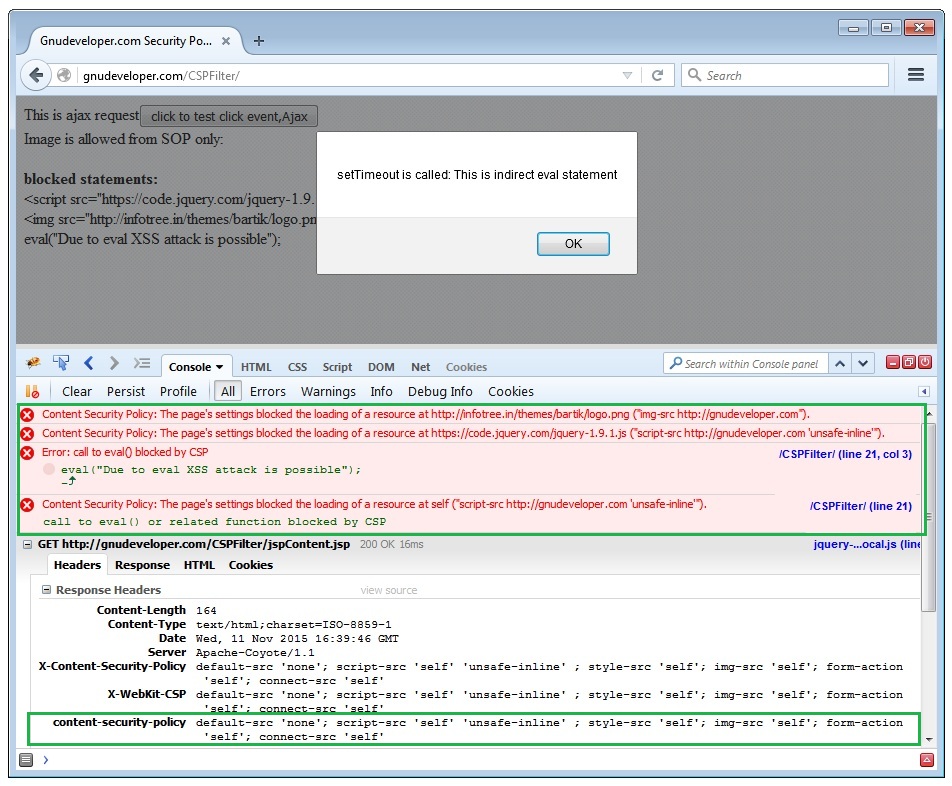The width and height of the screenshot is (952, 786).
Task: Open the Response tab of the request
Action: (x=142, y=565)
